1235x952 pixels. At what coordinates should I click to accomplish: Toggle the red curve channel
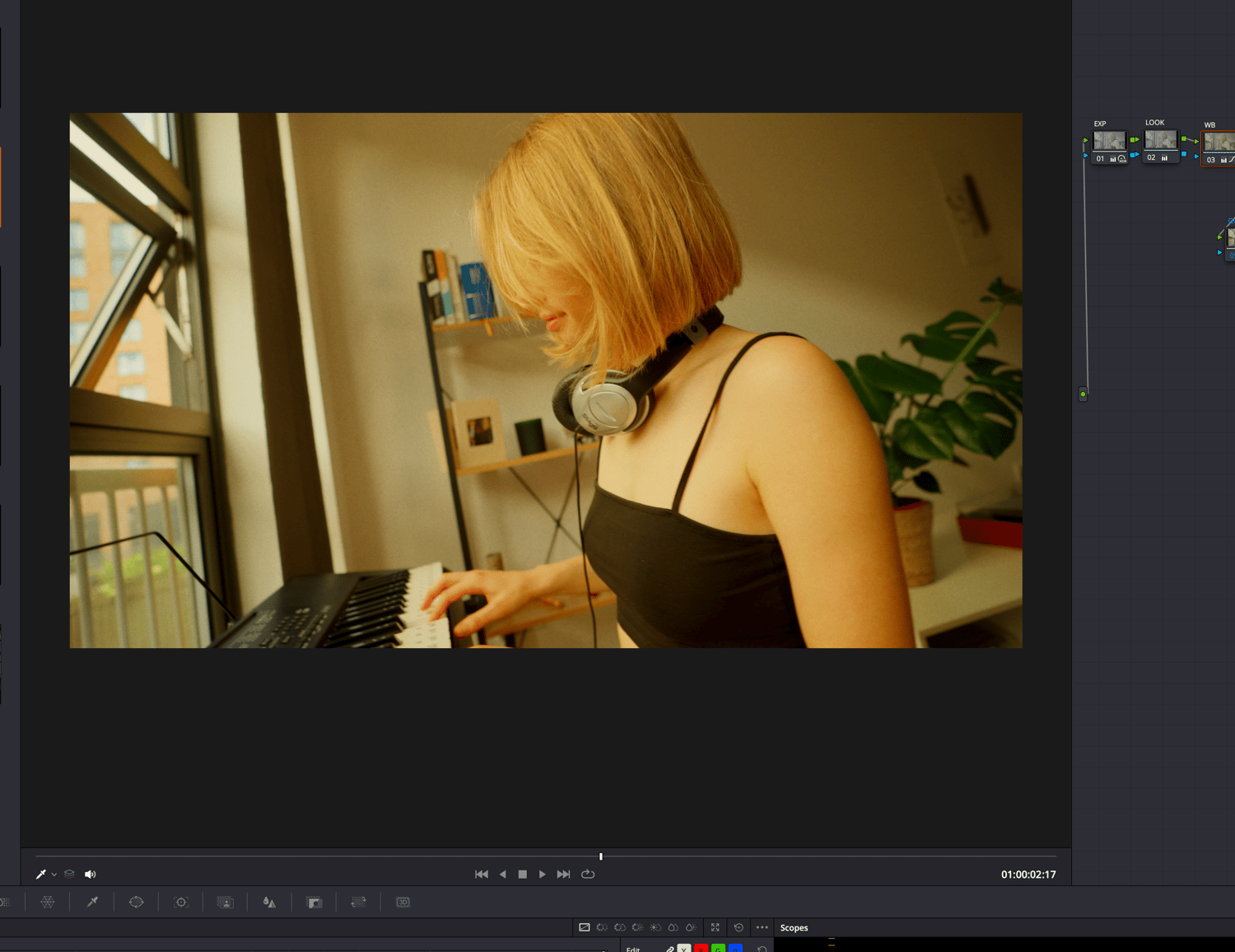(701, 949)
